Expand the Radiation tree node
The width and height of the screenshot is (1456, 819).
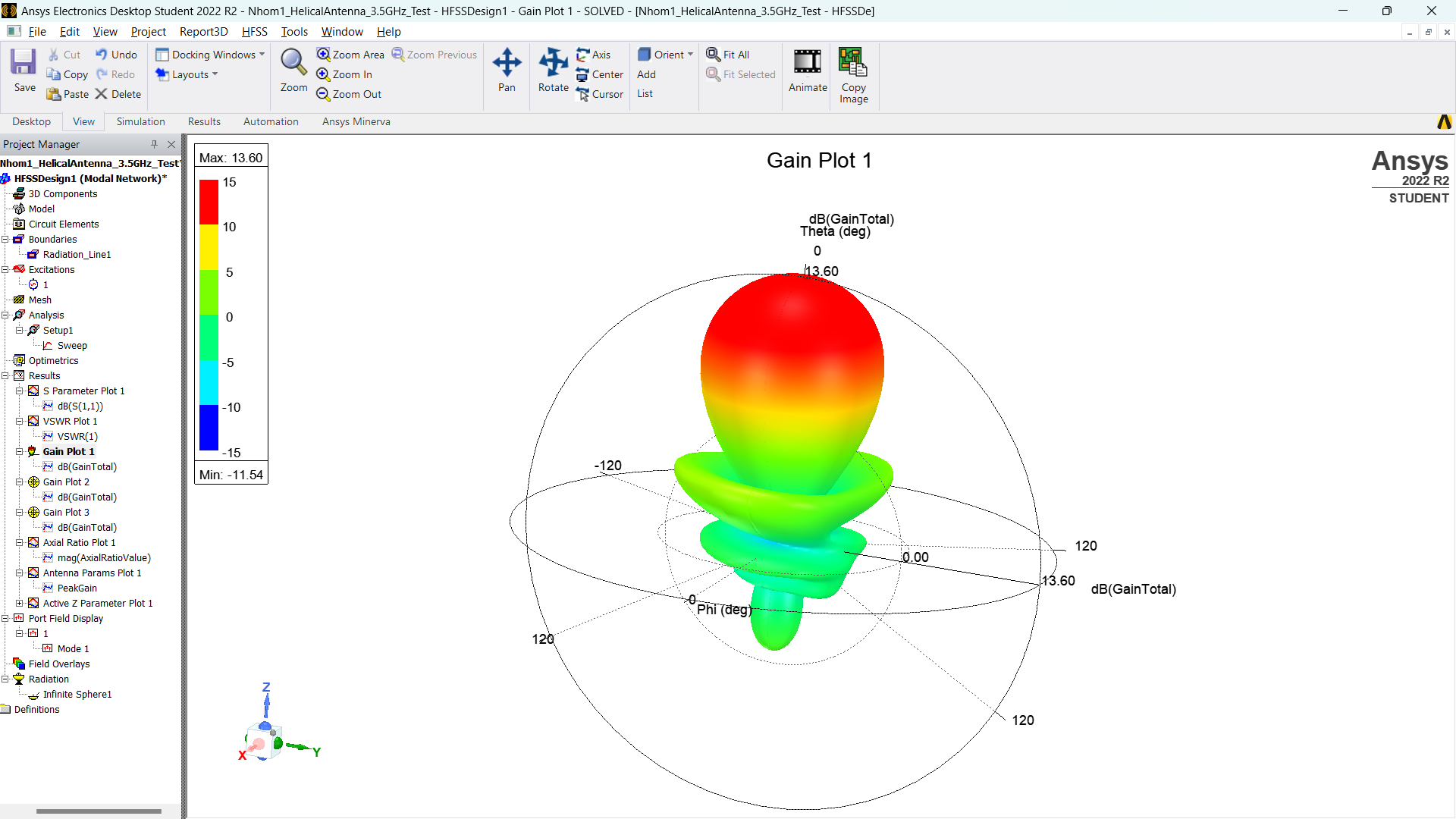[7, 679]
